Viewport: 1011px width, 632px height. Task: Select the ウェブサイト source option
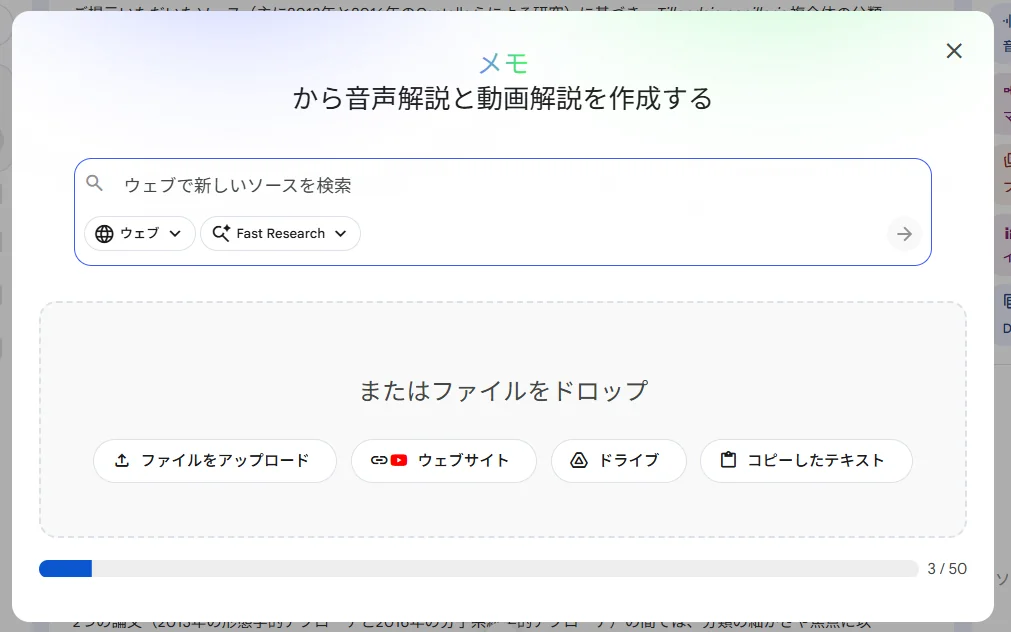click(x=443, y=460)
